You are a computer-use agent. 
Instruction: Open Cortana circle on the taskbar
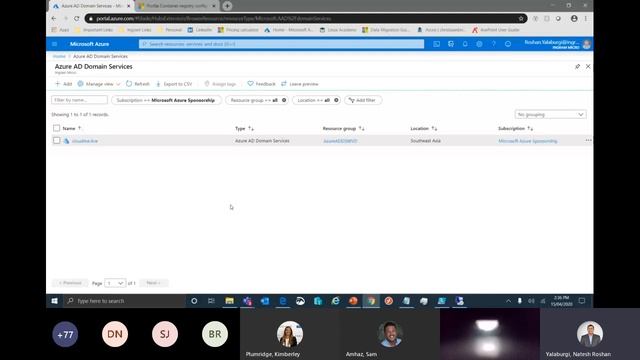coord(194,301)
